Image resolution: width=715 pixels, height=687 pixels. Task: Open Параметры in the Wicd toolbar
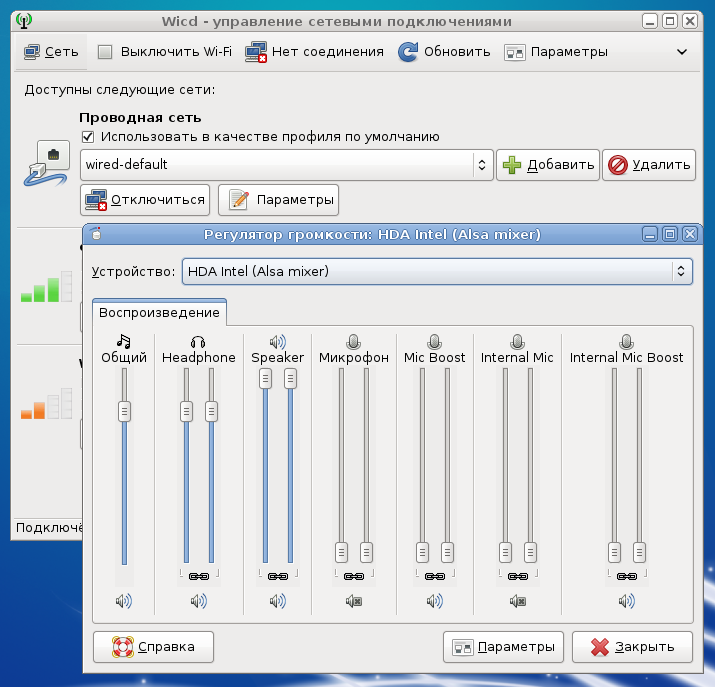point(556,52)
